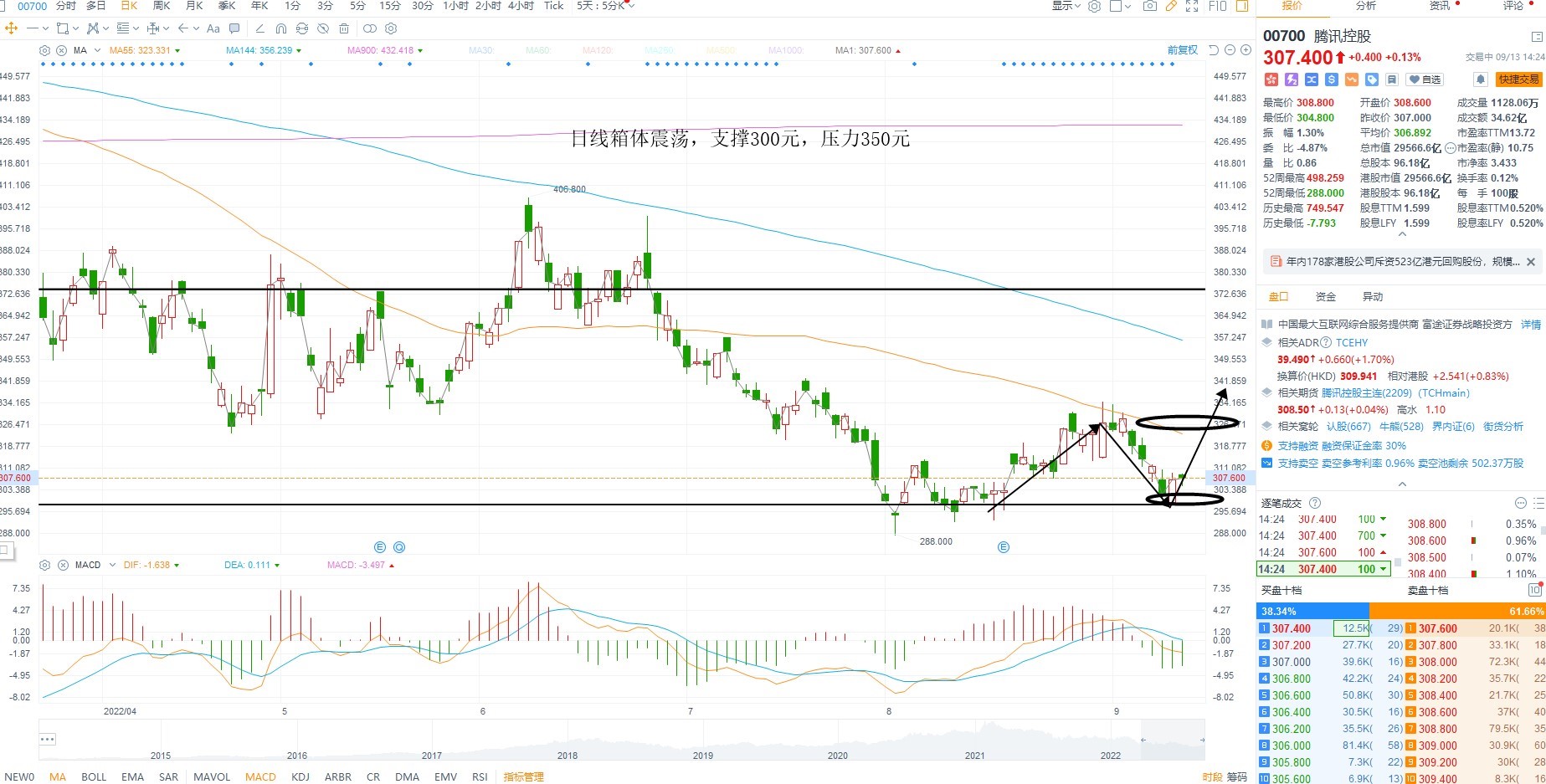Set a price alert bell
Viewport: 1546px width, 784px height.
pyautogui.click(x=1481, y=79)
